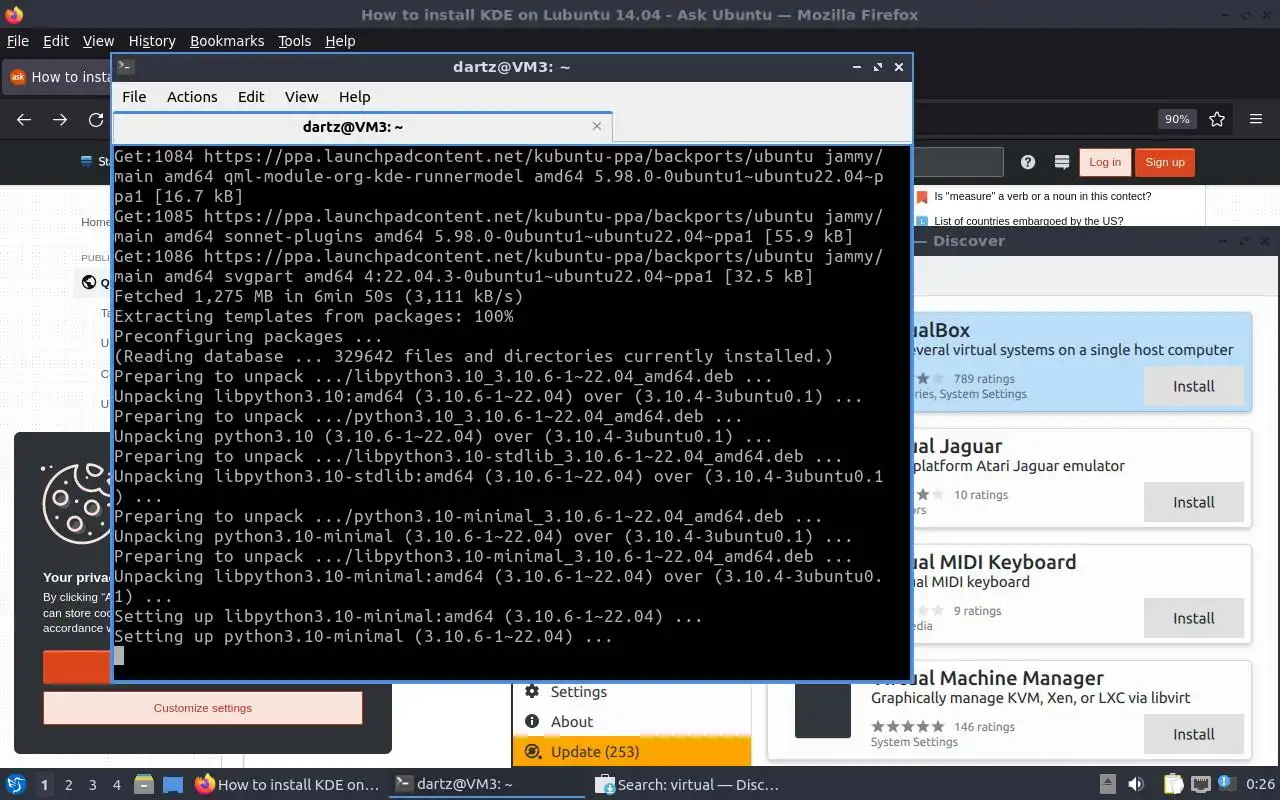
Task: Install Virtual Jaguar in Discover
Action: point(1193,502)
